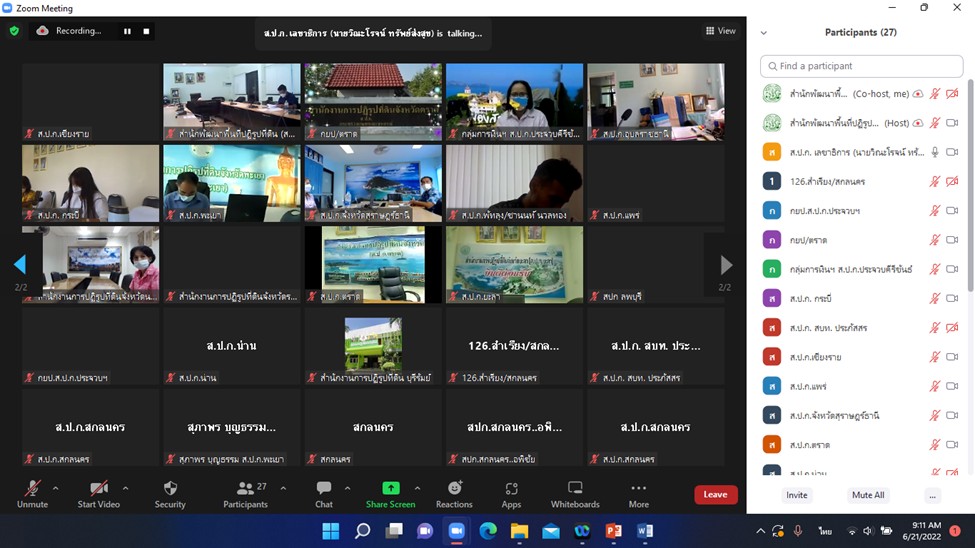Open Whiteboards
The height and width of the screenshot is (548, 975).
[x=575, y=489]
